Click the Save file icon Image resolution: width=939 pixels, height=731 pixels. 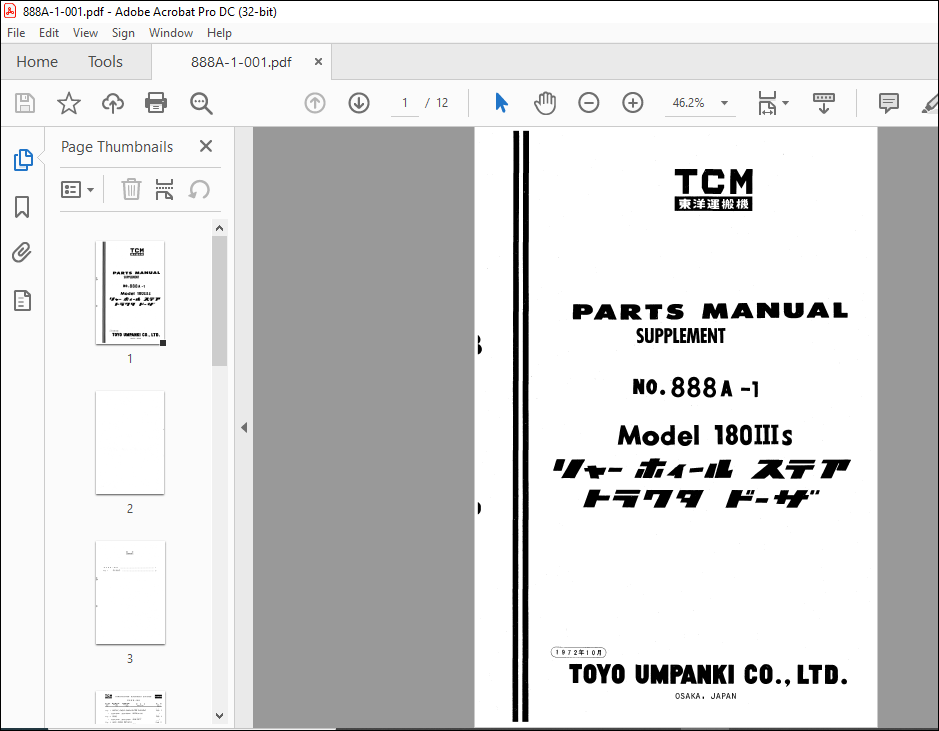[25, 103]
